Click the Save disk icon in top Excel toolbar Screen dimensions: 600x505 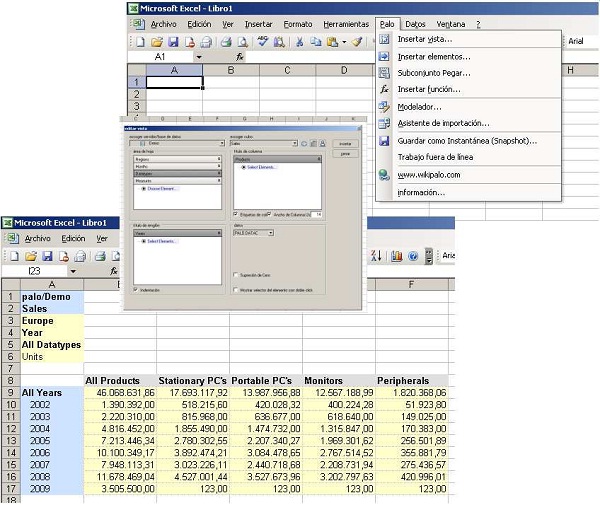pos(173,42)
